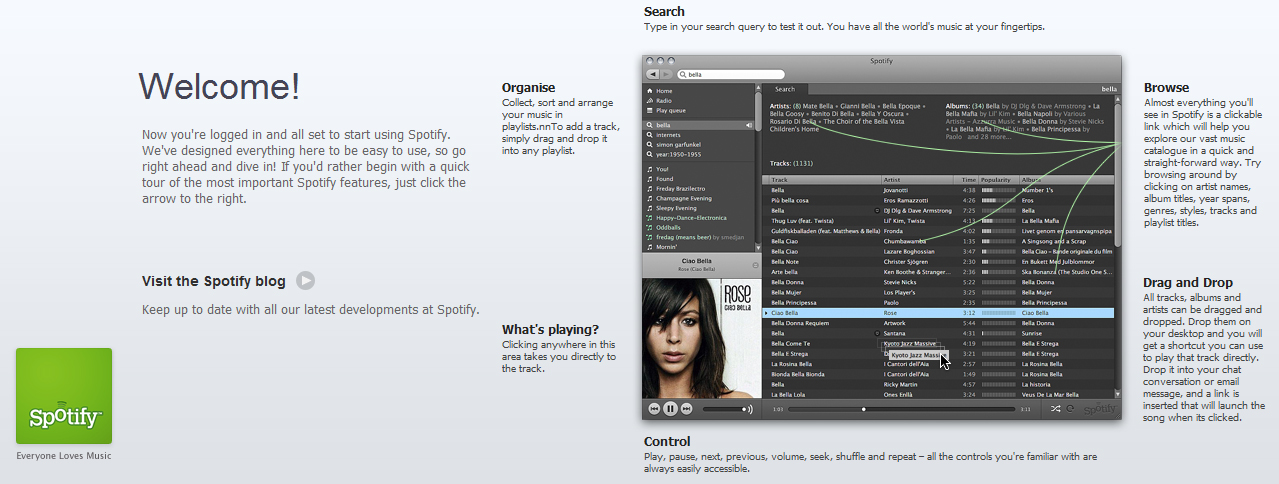This screenshot has width=1279, height=484.
Task: Go forward with the right navigation arrow
Action: point(666,75)
